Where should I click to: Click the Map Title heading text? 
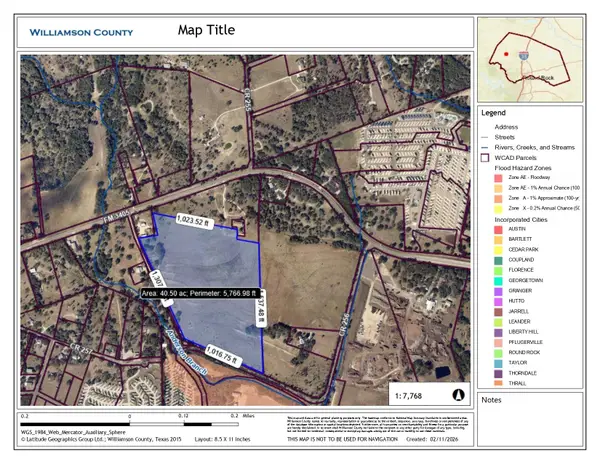click(206, 30)
